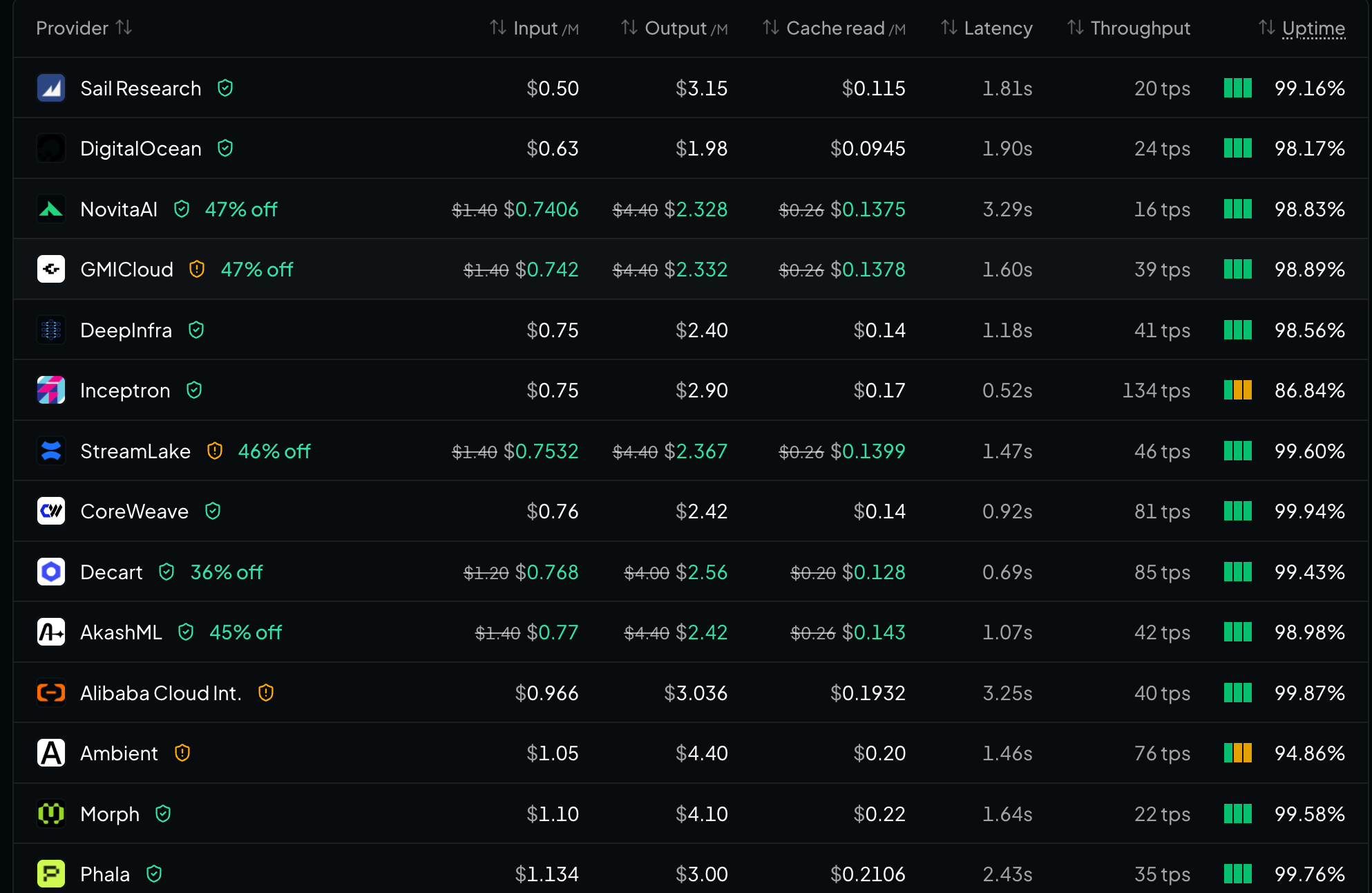Click the Ambient provider logo
The image size is (1372, 893).
pos(51,753)
